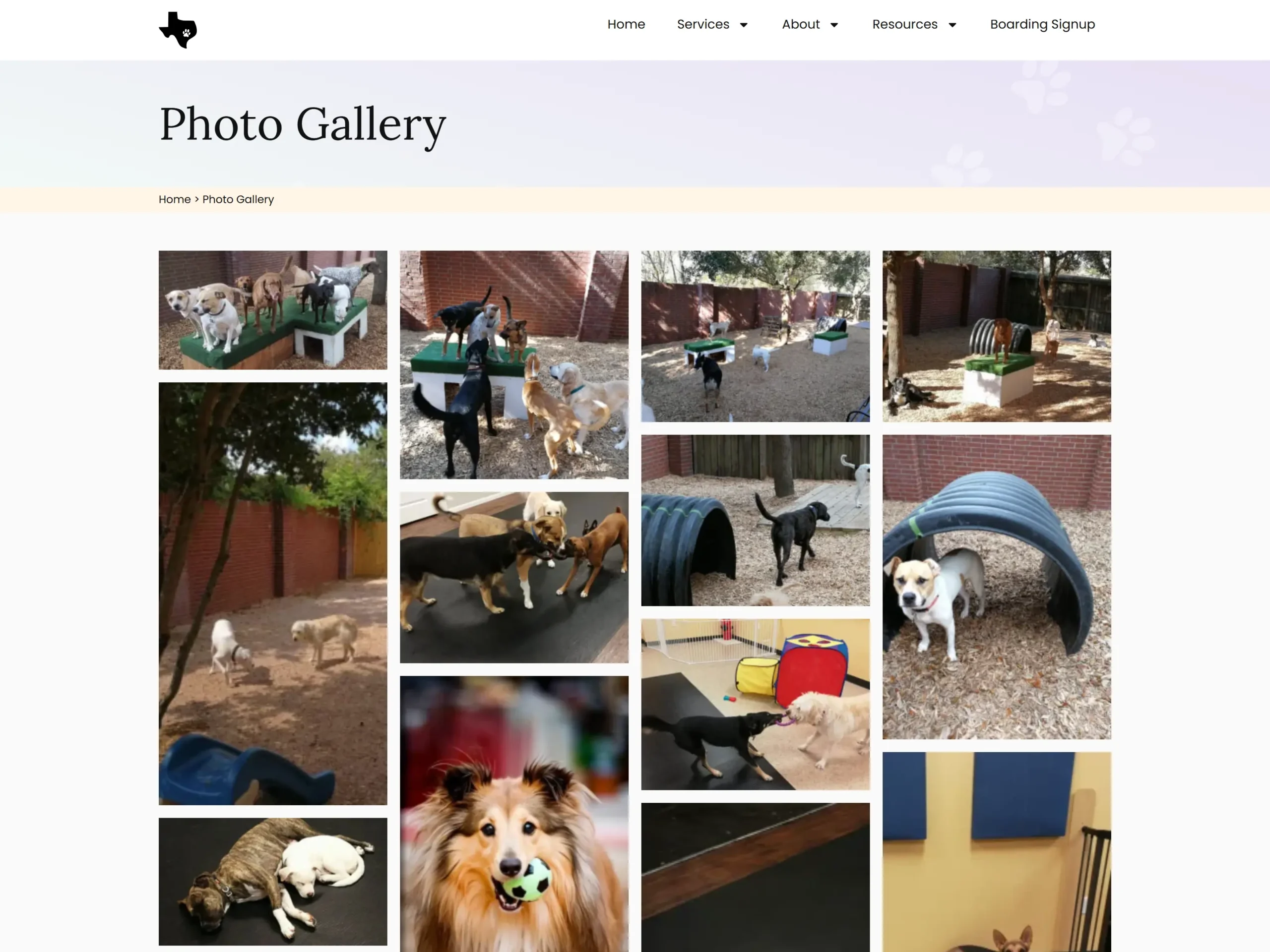Image resolution: width=1270 pixels, height=952 pixels.
Task: Expand the About dropdown arrow
Action: pyautogui.click(x=834, y=25)
